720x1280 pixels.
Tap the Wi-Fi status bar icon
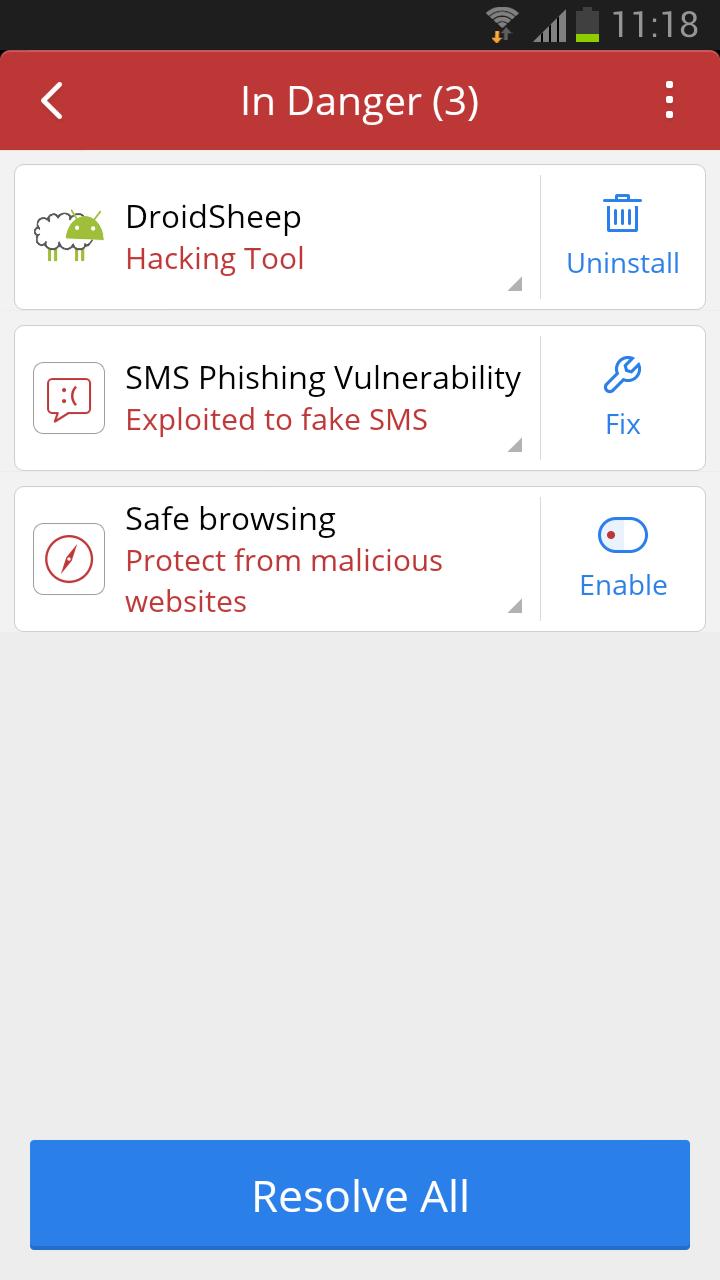pyautogui.click(x=502, y=23)
